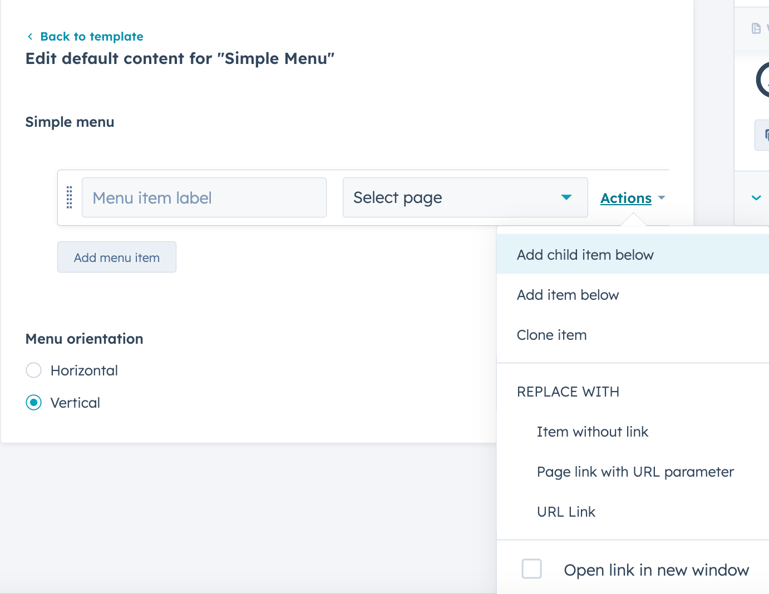Click the caret arrow inside Select page dropdown
This screenshot has width=769, height=594.
coord(566,197)
